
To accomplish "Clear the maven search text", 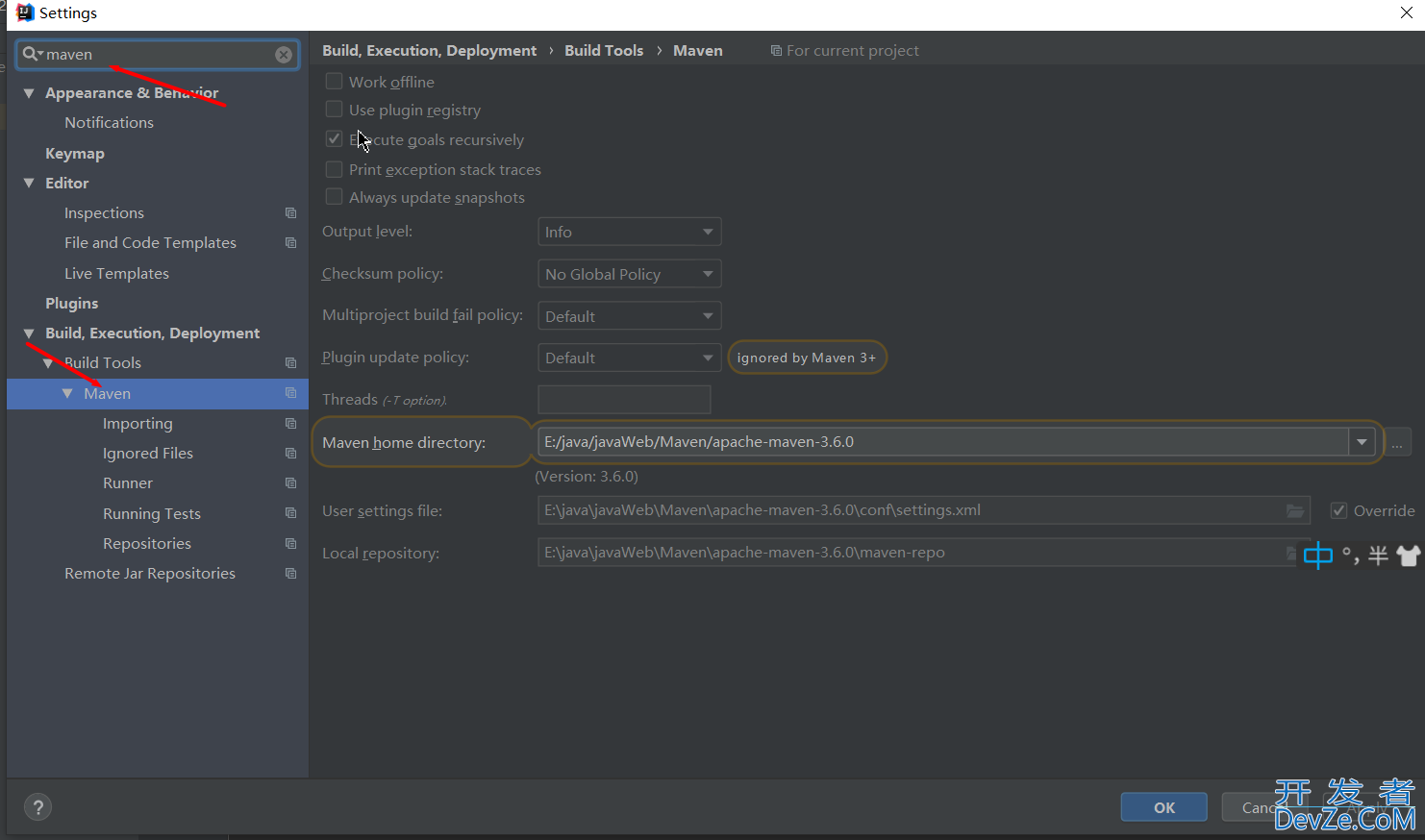I will [284, 55].
